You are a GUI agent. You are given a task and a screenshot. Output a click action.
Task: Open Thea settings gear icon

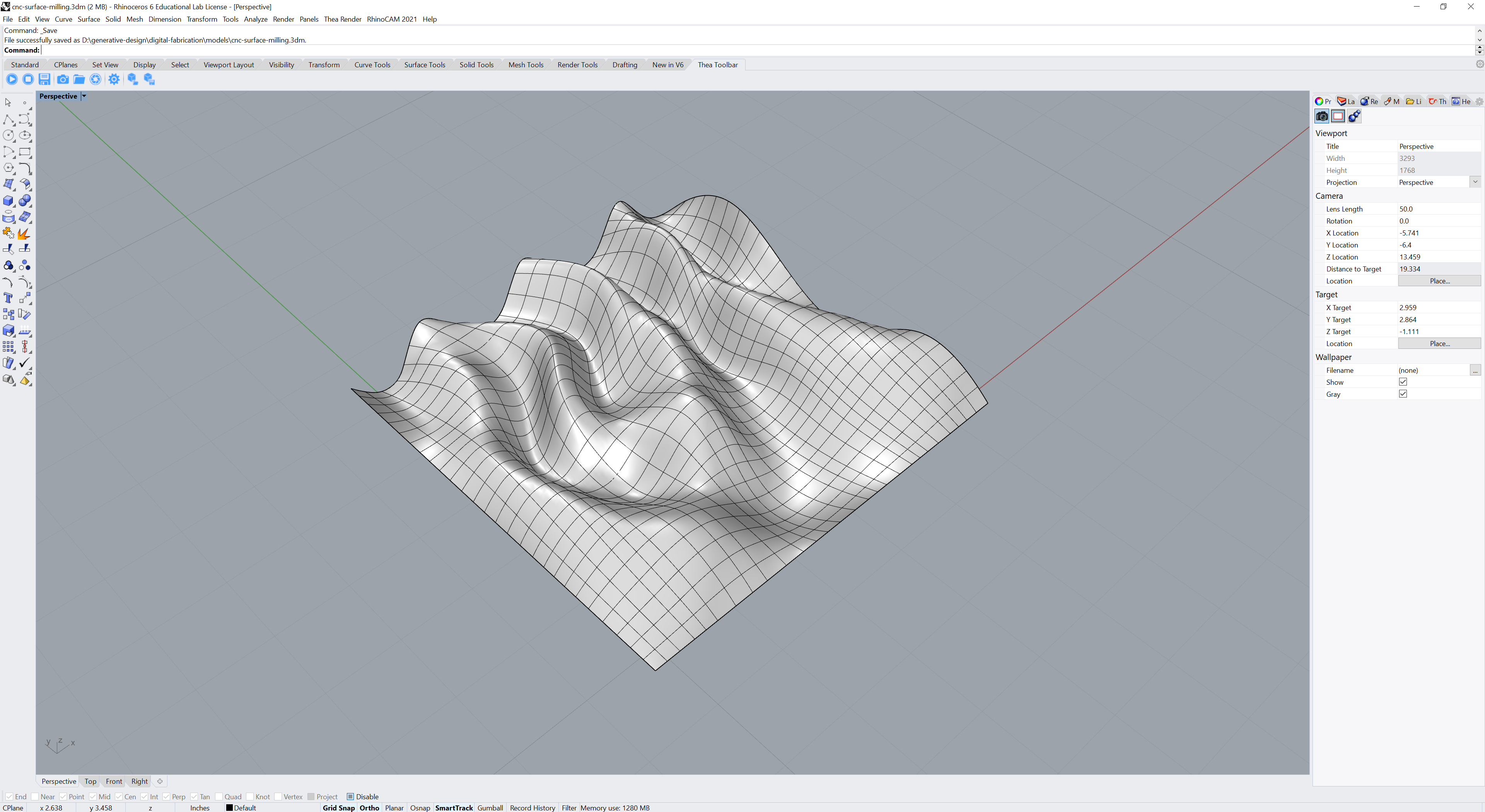pyautogui.click(x=114, y=79)
